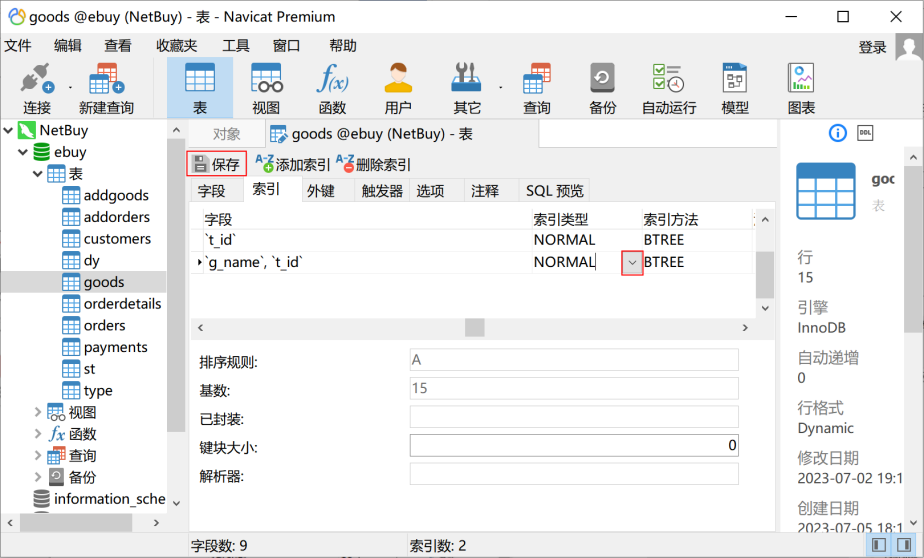Switch to the 对象 (Objects) tab

click(226, 134)
